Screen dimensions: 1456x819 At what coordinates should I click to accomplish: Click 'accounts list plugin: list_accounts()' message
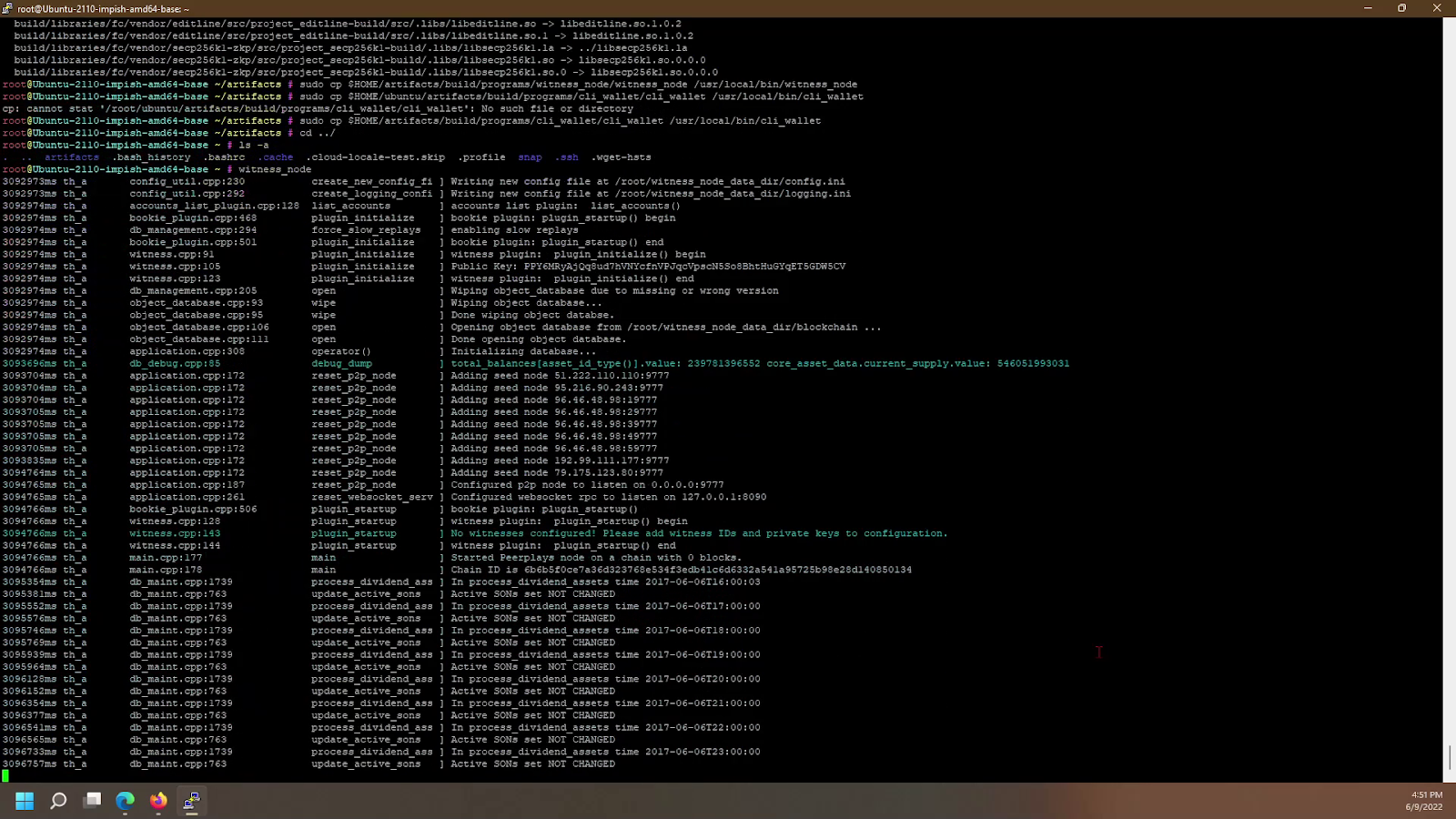click(x=566, y=206)
